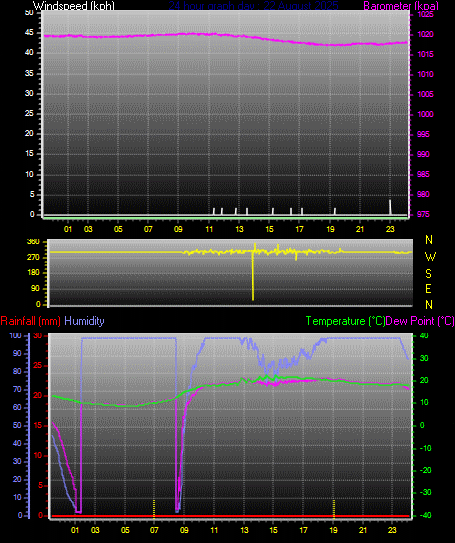Click hour label 15 under humidity graph
Screen dimensions: 455x543
[274, 530]
